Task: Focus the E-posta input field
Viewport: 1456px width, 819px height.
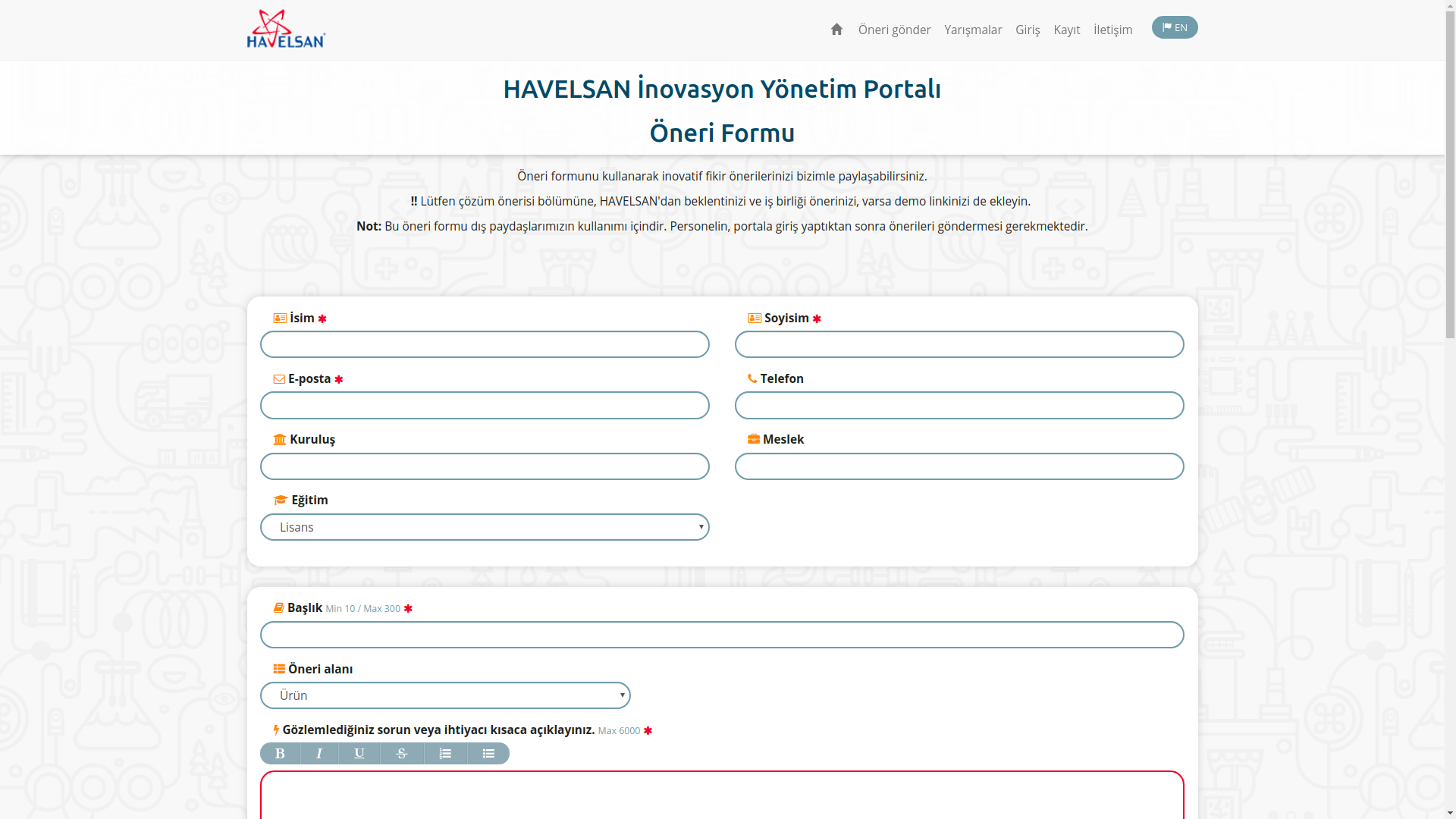Action: click(485, 405)
